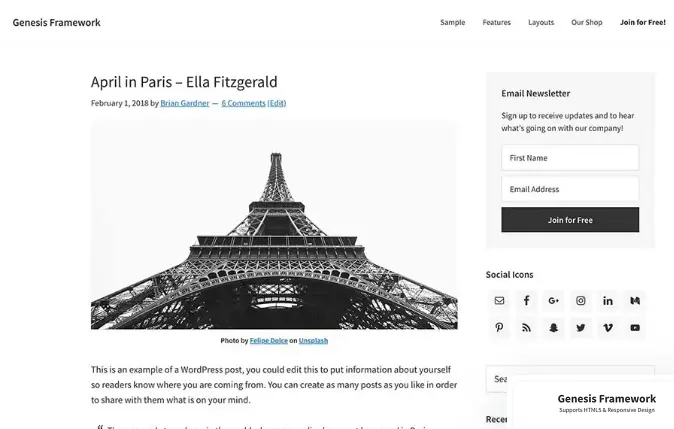The width and height of the screenshot is (674, 429).
Task: Open the Facebook social icon
Action: (x=526, y=300)
